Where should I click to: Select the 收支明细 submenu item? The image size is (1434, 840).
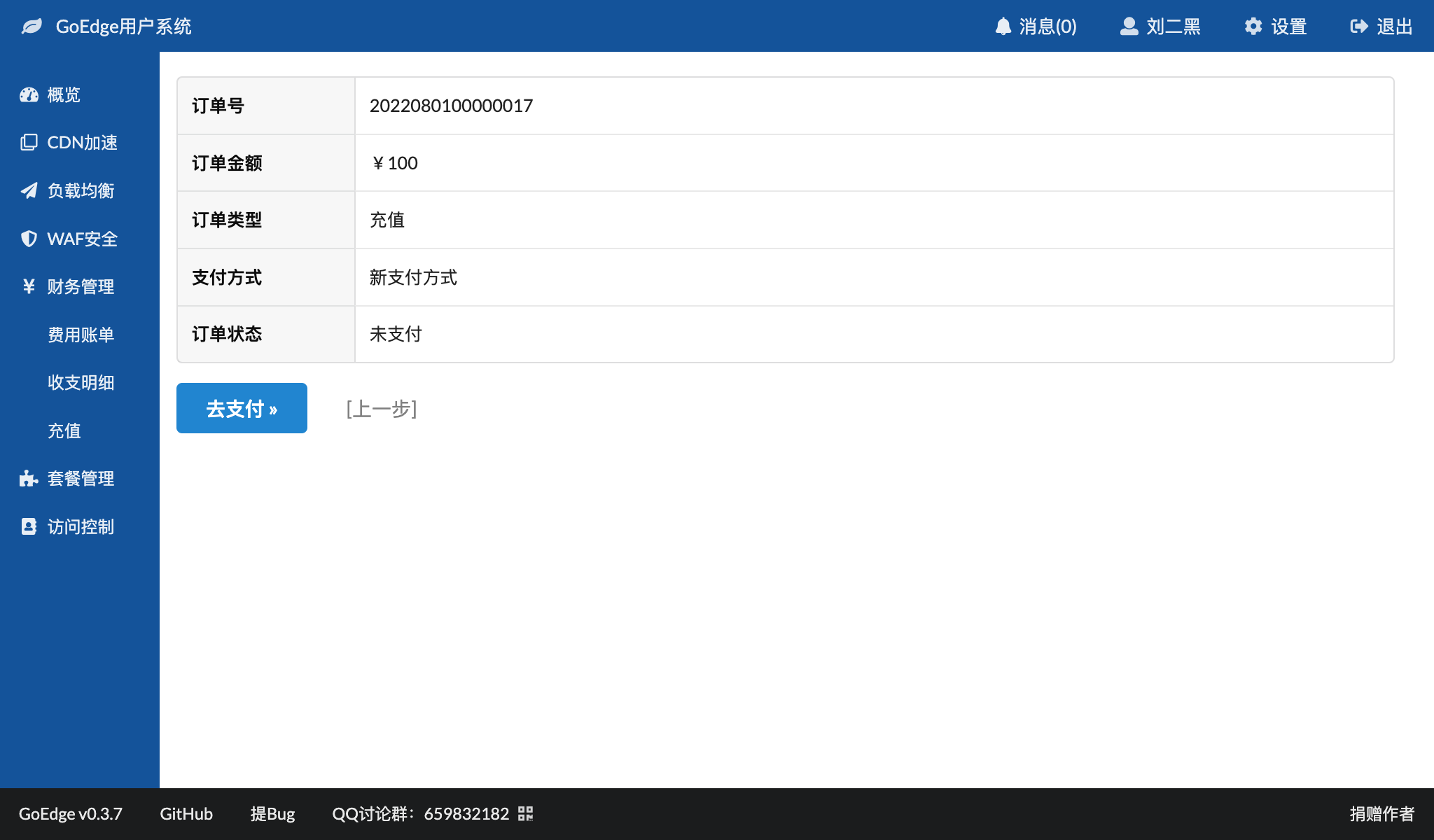[80, 382]
